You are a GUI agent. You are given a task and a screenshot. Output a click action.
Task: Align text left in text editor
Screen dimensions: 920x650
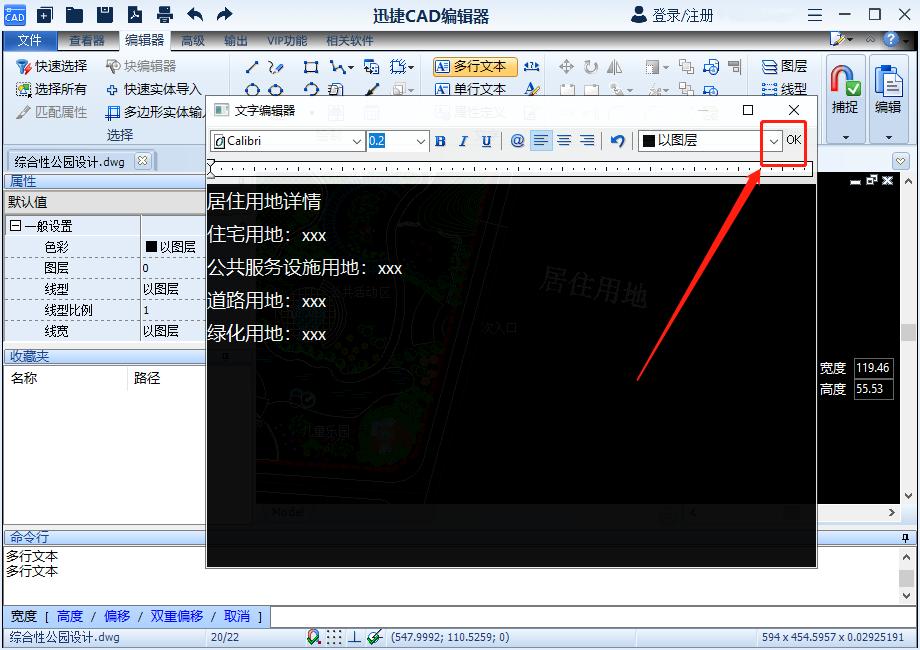tap(541, 141)
